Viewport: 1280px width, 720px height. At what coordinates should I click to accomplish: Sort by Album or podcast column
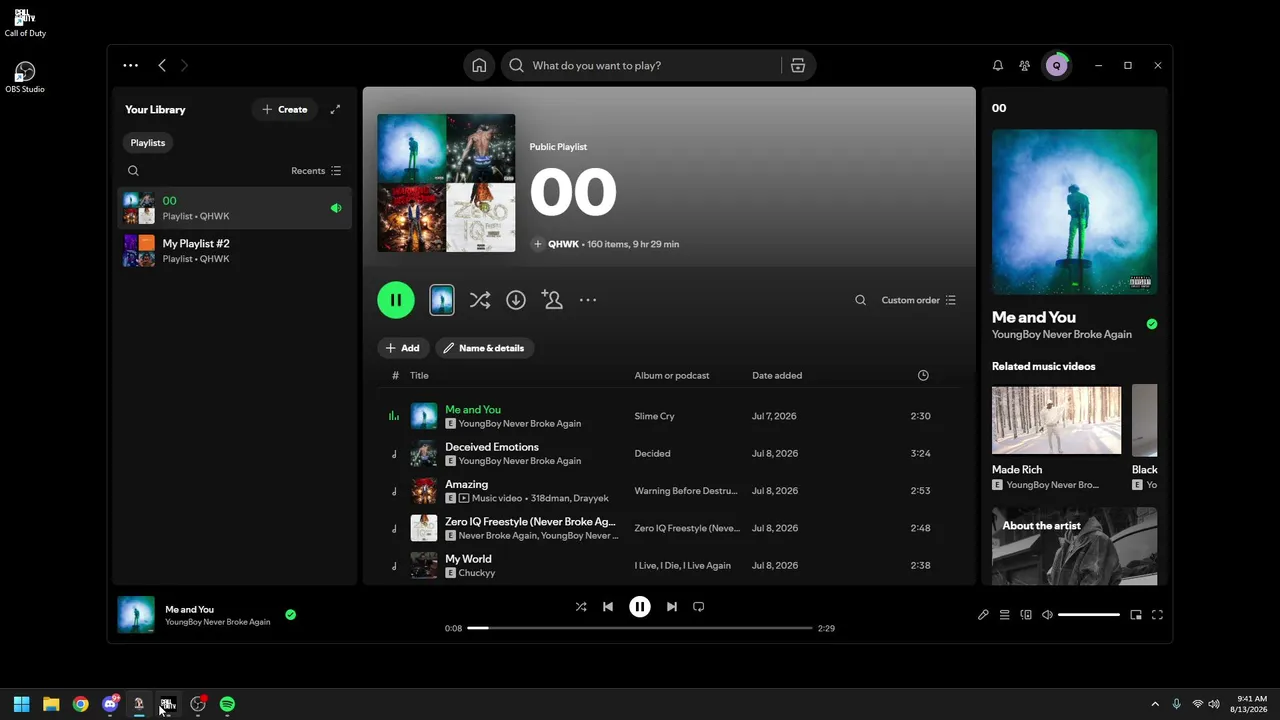coord(672,376)
